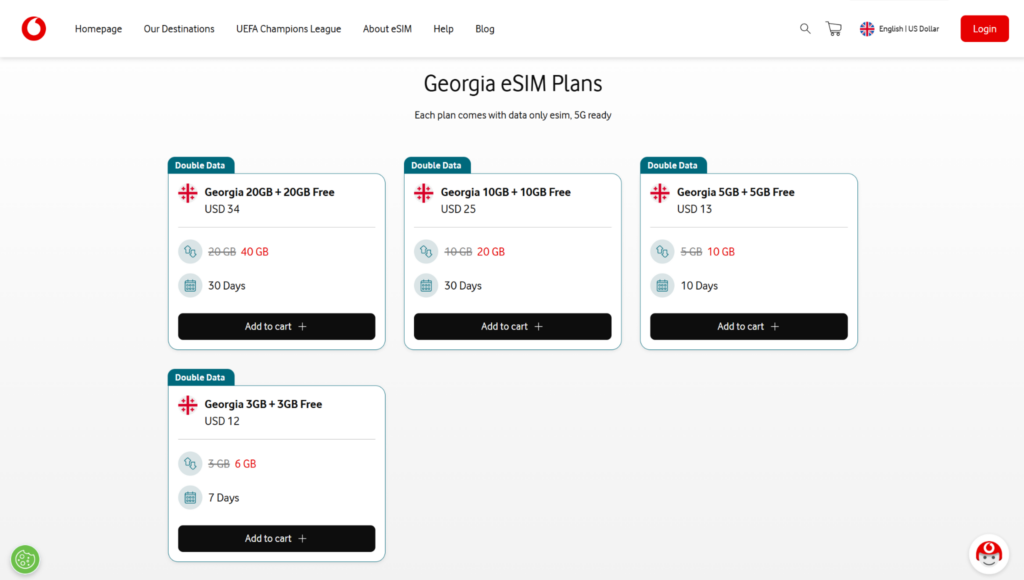
Task: Open the chatbot assistant icon
Action: click(x=989, y=554)
